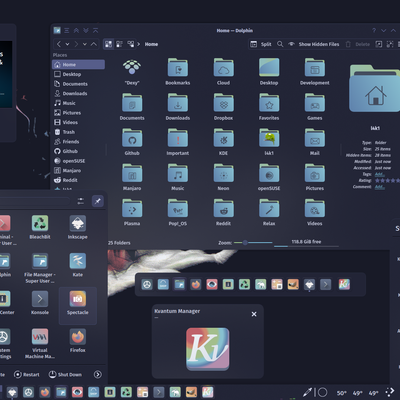The image size is (400, 400).
Task: Click the Firefox icon in the floating dock
Action: (196, 284)
